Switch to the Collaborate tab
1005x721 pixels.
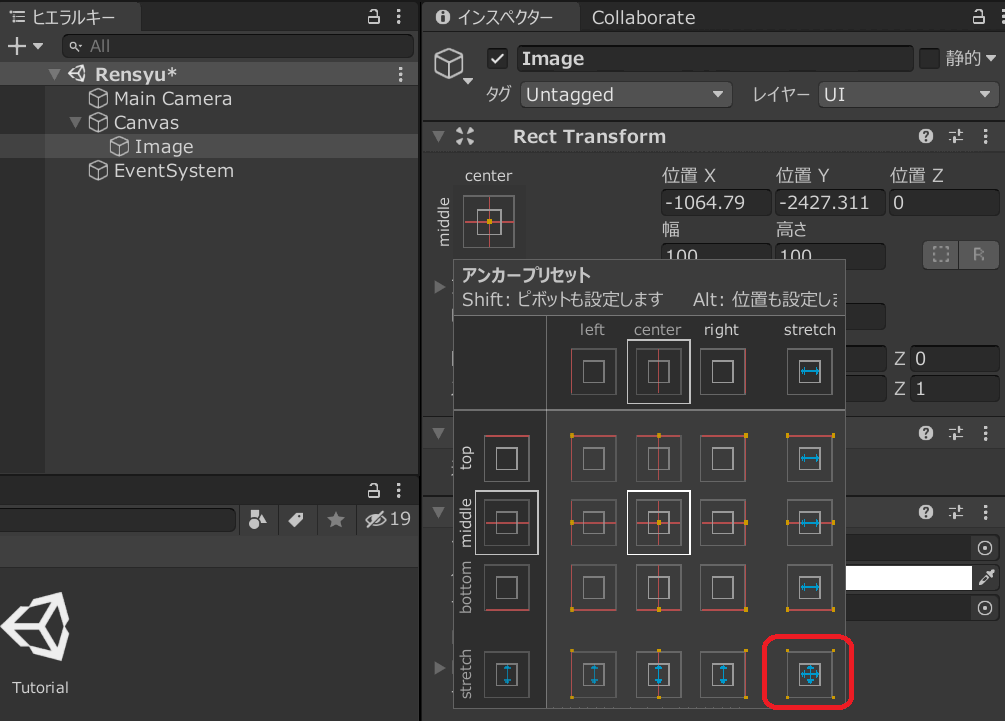coord(643,17)
